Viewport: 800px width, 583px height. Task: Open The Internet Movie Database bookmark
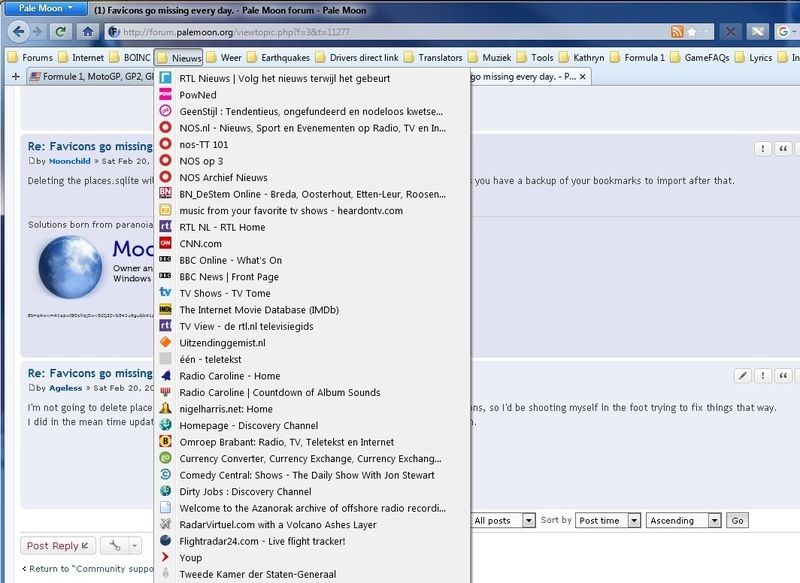tap(312, 310)
